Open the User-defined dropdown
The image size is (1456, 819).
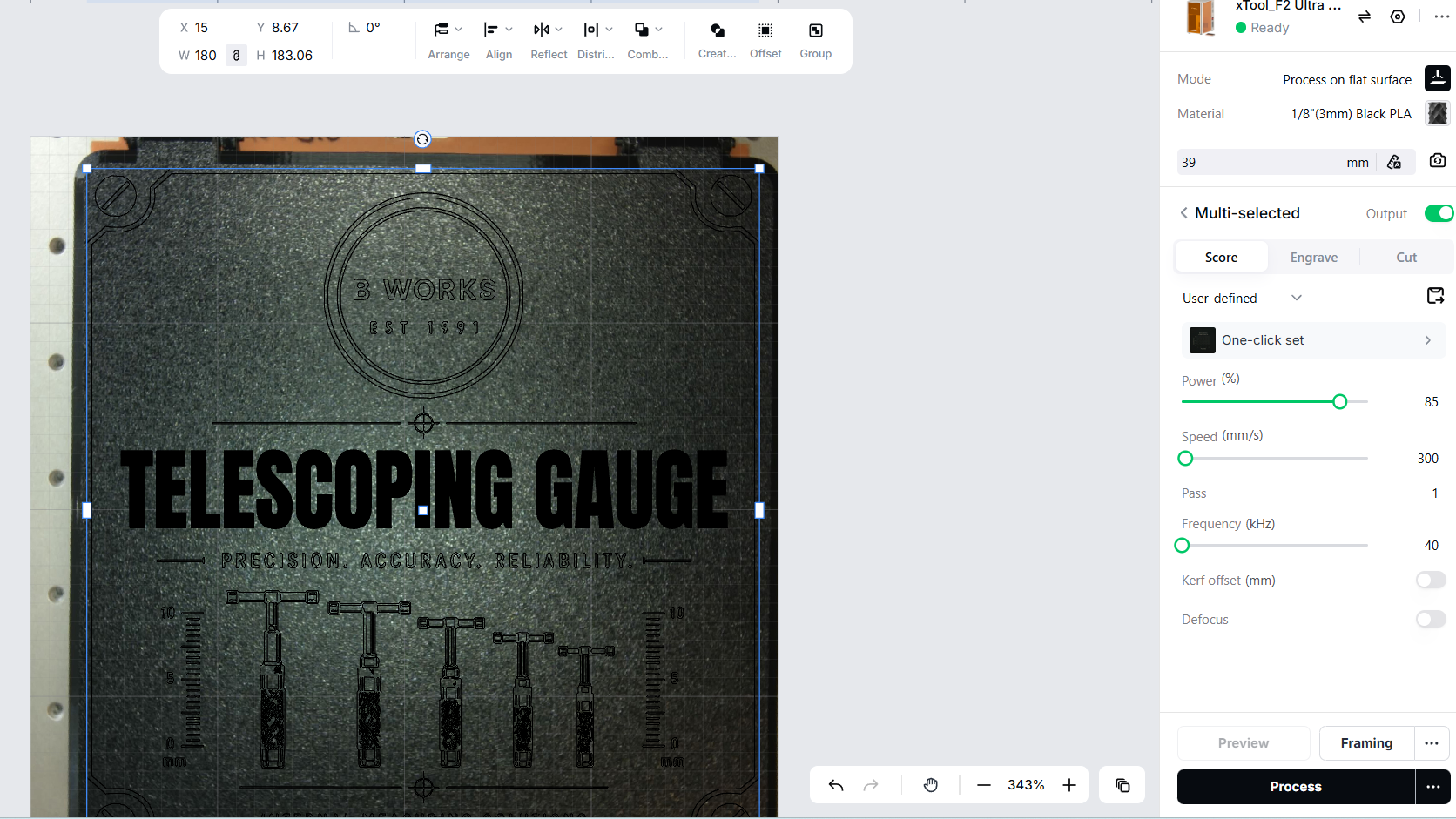pos(1243,298)
